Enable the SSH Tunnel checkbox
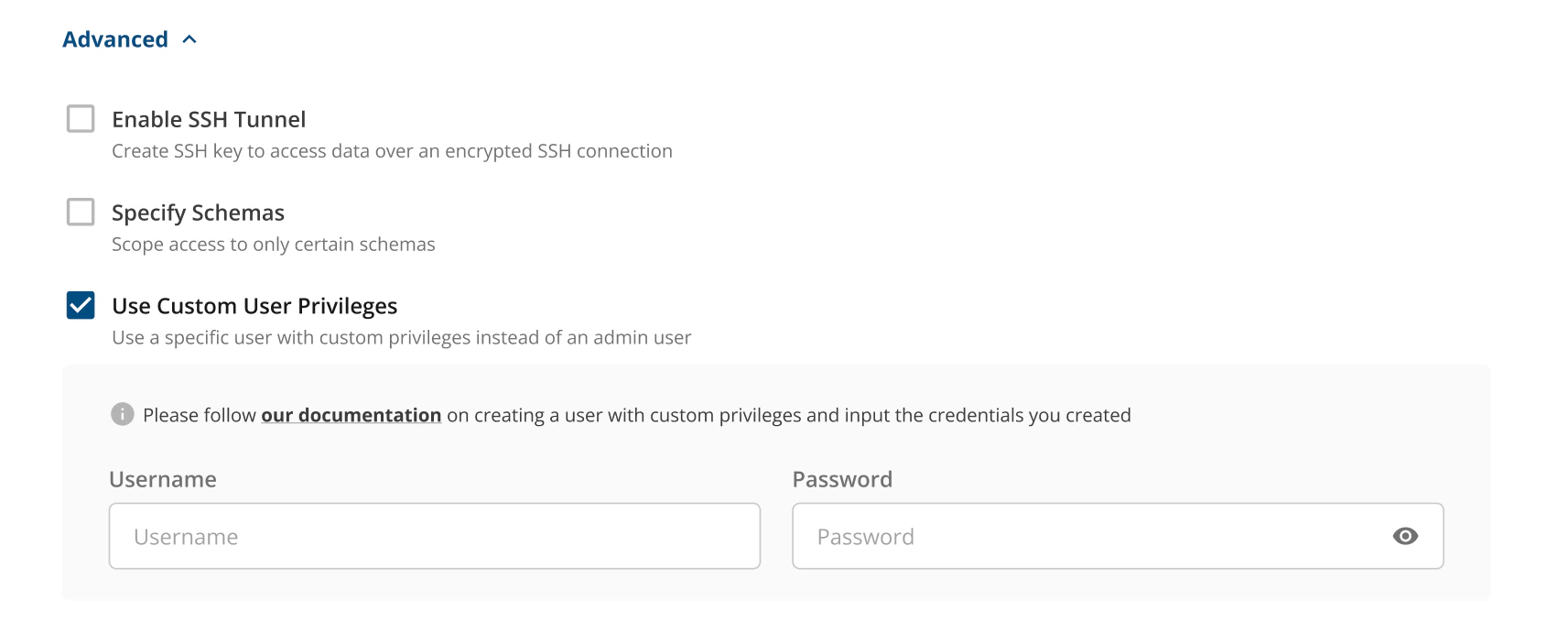The width and height of the screenshot is (1568, 633). [80, 118]
